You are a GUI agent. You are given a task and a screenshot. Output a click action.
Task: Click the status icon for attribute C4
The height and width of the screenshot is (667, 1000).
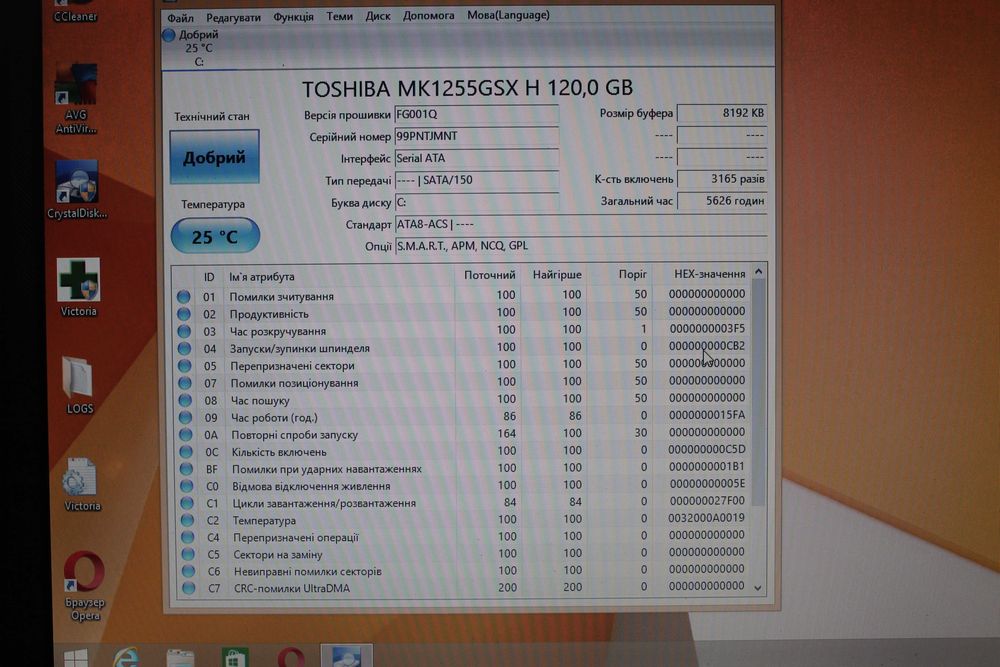coord(188,538)
